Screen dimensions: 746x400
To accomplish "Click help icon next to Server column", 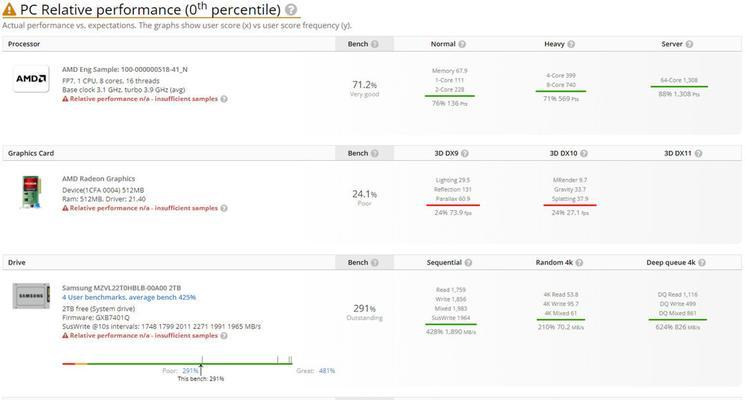I will click(689, 44).
